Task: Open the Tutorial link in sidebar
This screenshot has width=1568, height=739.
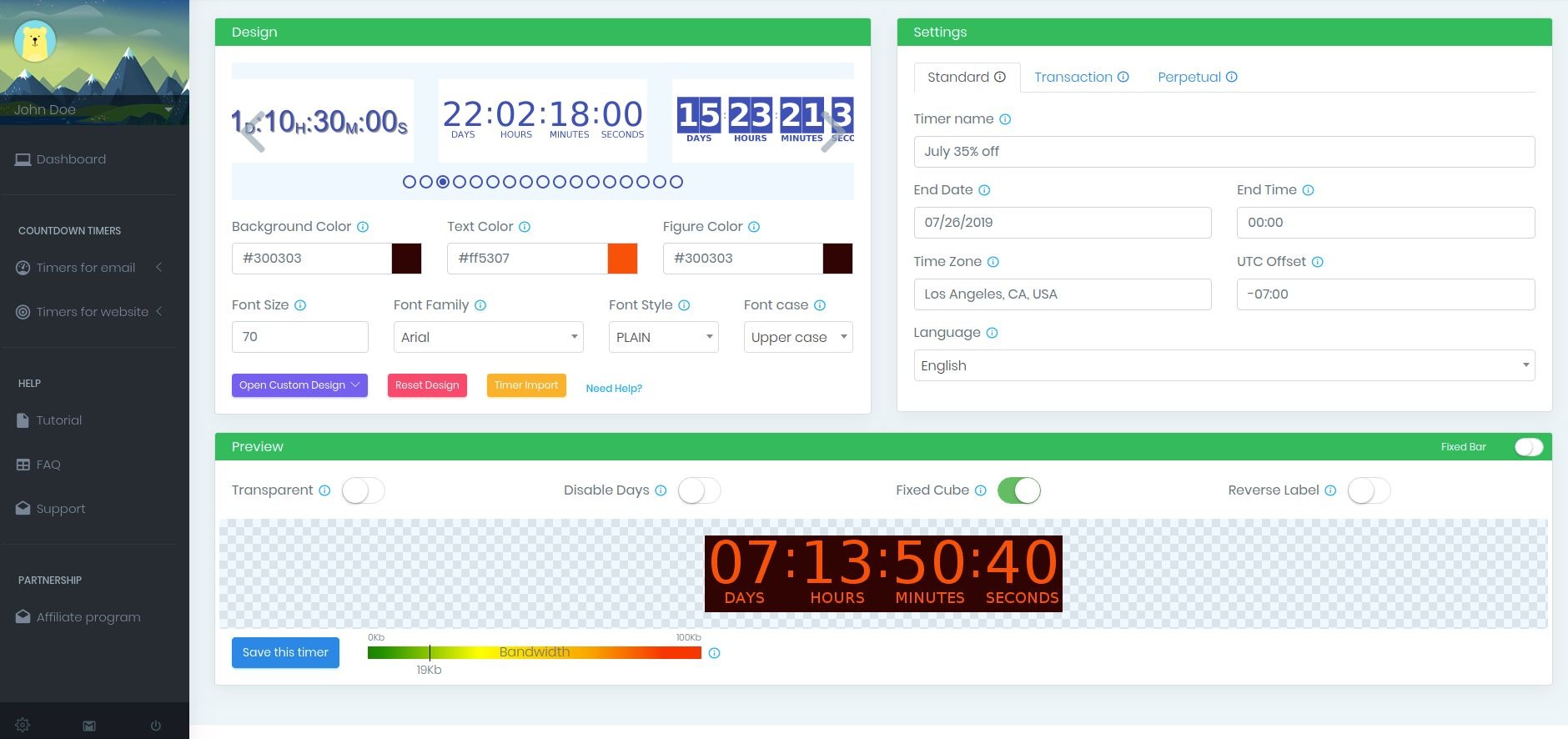Action: point(59,420)
